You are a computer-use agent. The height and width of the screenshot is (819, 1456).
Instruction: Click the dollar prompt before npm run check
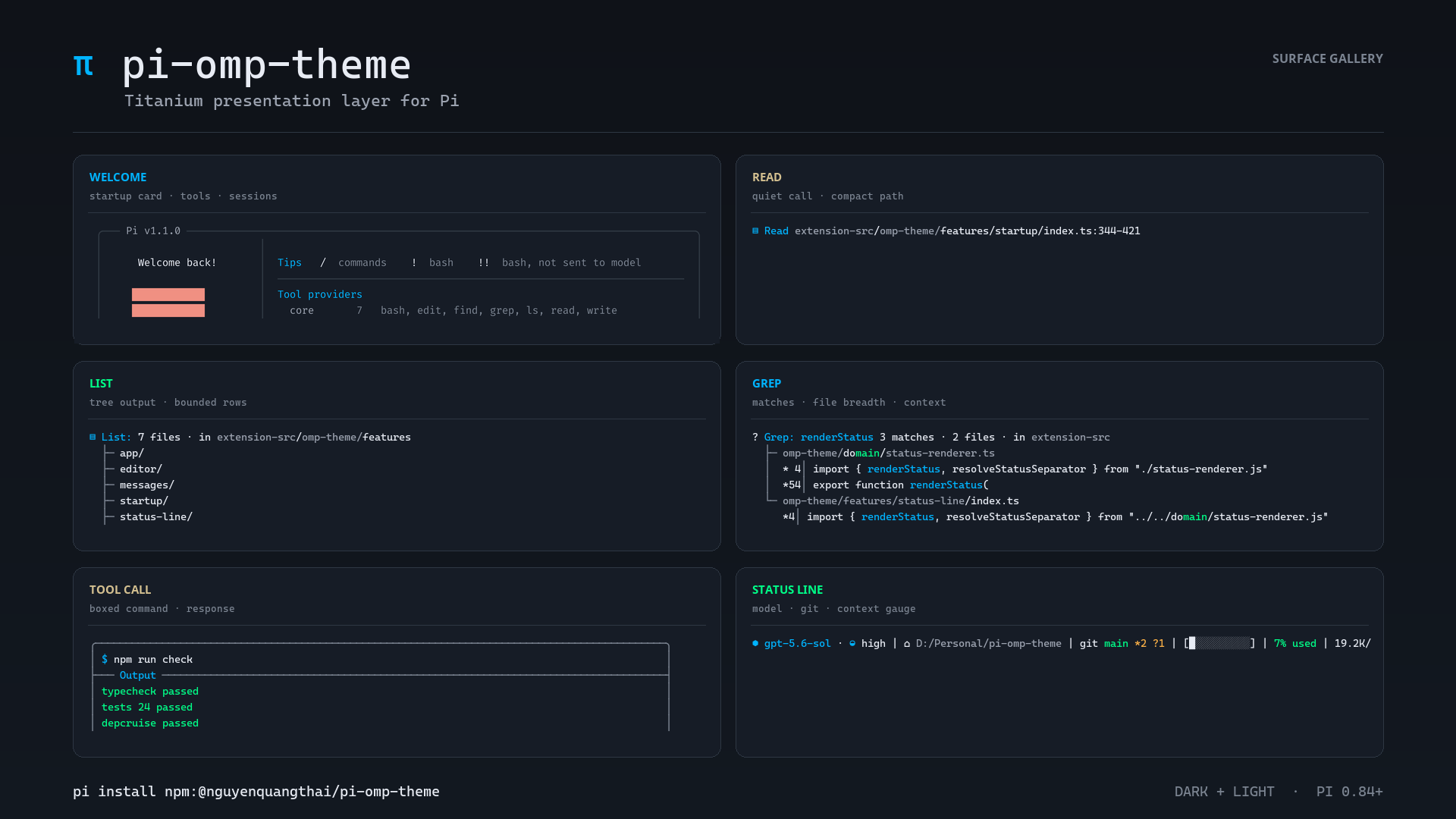coord(105,660)
